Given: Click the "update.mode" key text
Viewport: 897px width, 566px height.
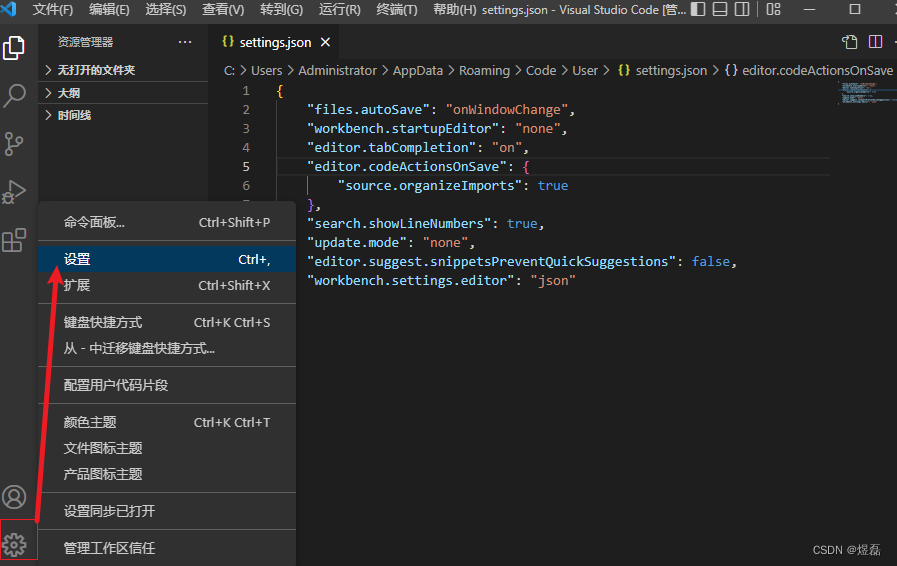Looking at the screenshot, I should pos(357,243).
